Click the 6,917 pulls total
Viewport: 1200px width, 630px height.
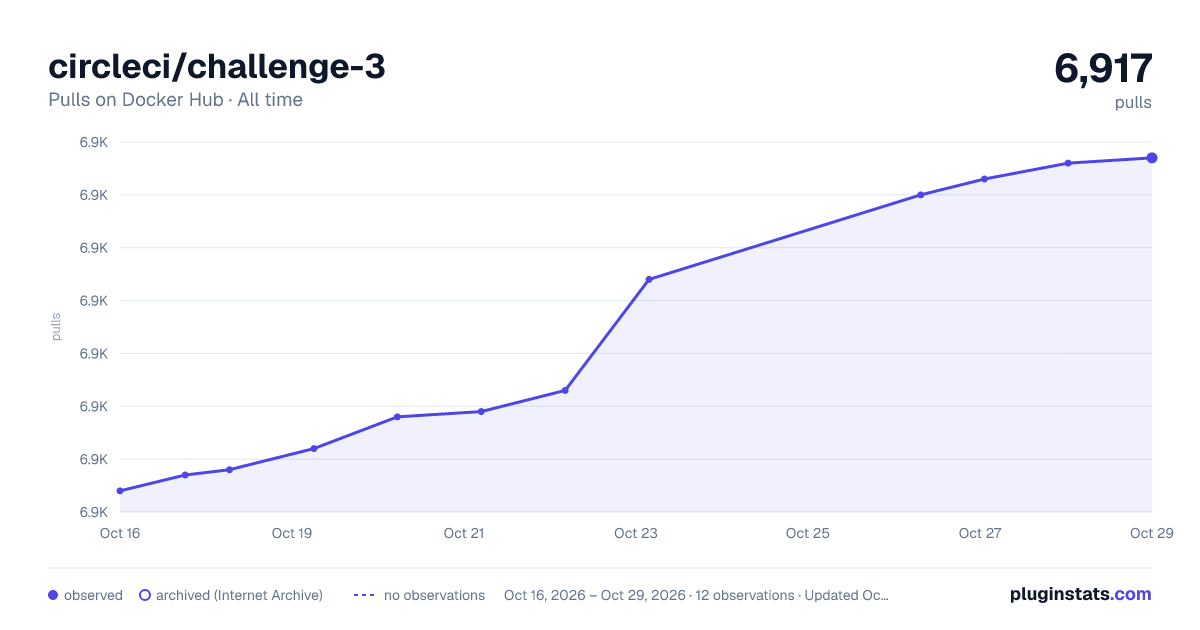tap(1103, 68)
